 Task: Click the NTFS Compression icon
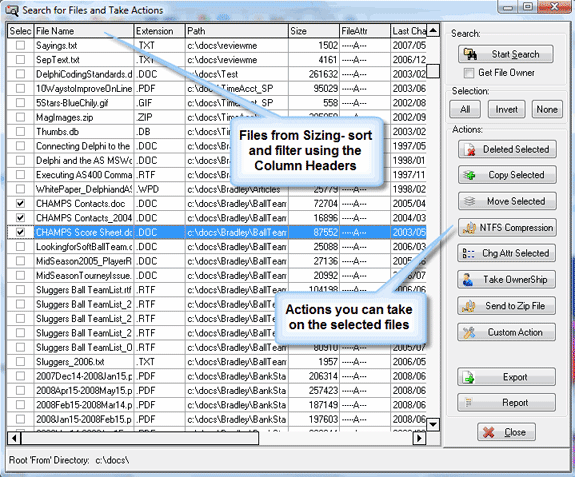(x=469, y=227)
